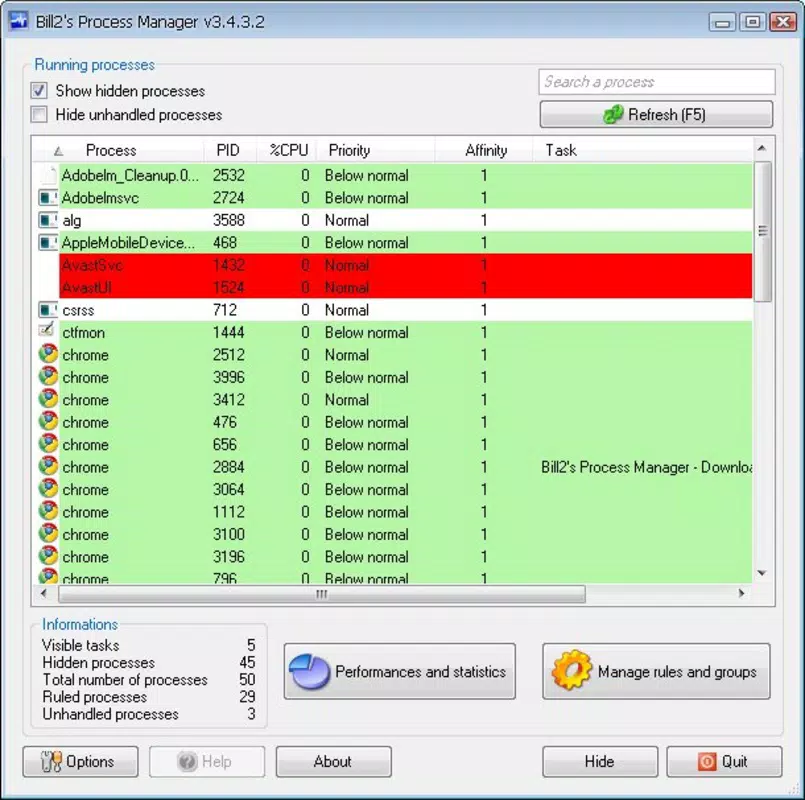Quit the application

[724, 761]
